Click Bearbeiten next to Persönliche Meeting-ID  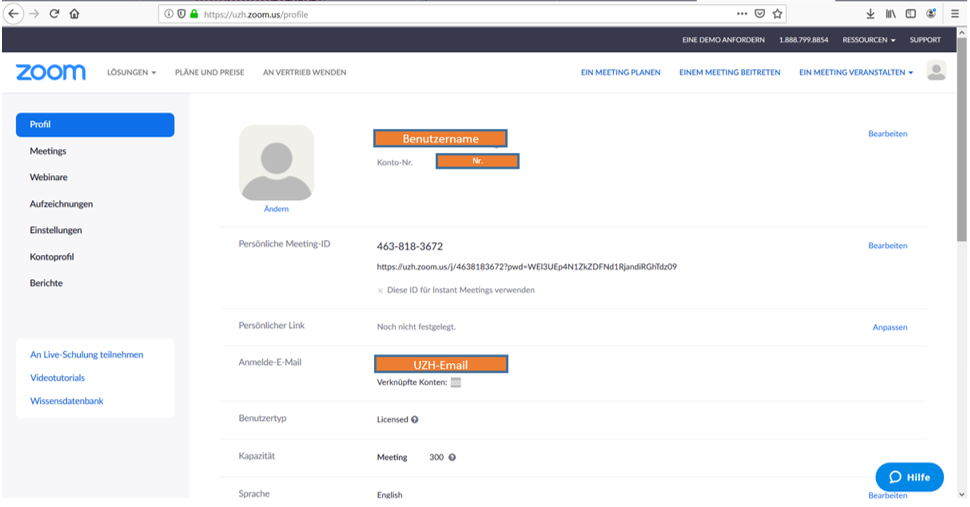point(887,246)
